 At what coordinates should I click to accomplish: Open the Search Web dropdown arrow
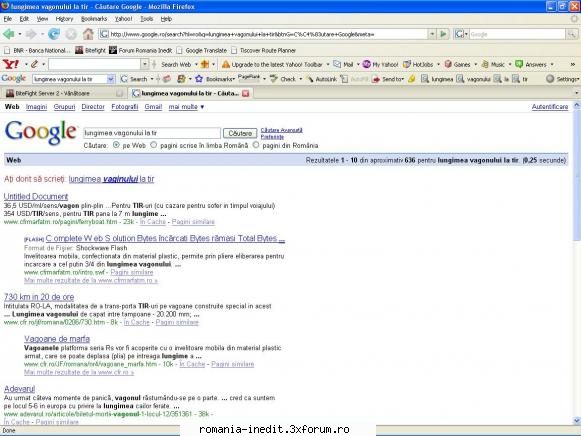coord(196,64)
